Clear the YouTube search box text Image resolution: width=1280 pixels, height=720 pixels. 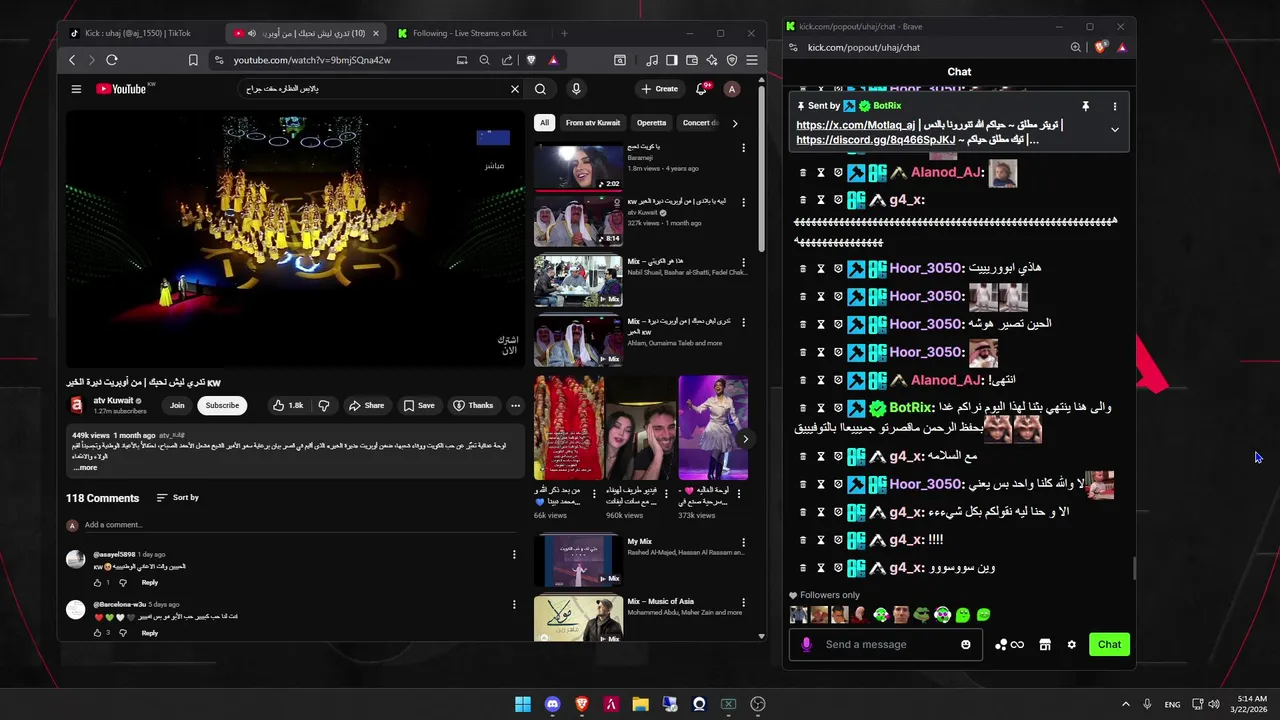click(515, 89)
